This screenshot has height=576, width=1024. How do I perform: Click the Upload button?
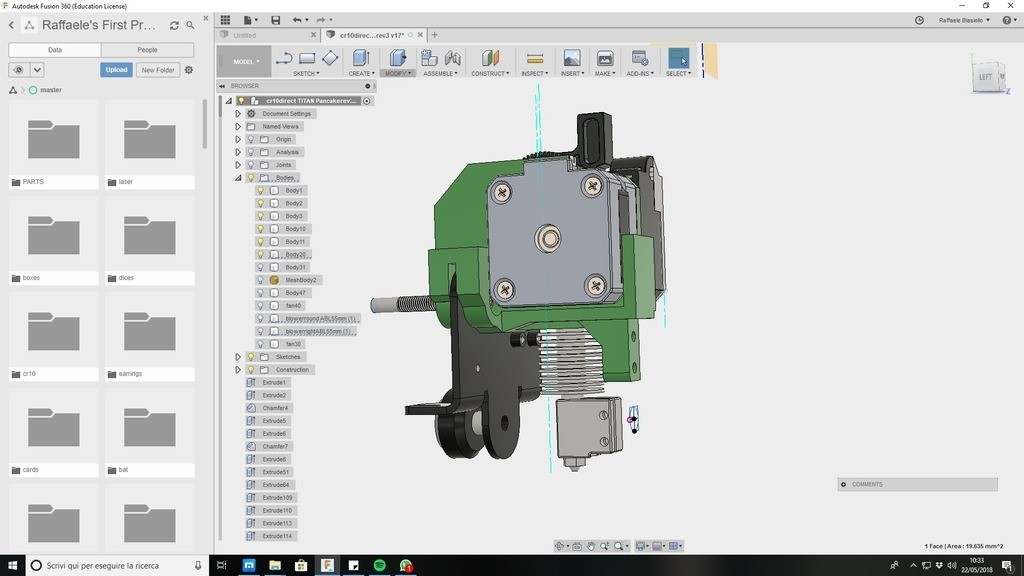click(x=116, y=70)
